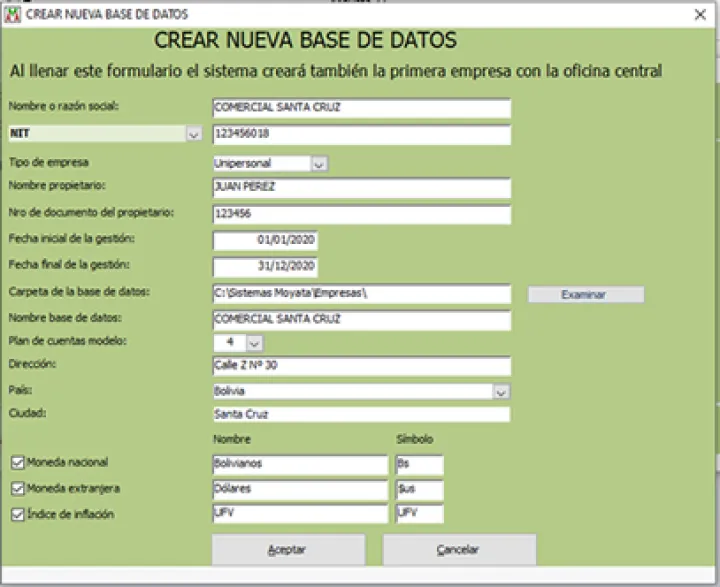Click the Índice de inflación label text

click(70, 514)
